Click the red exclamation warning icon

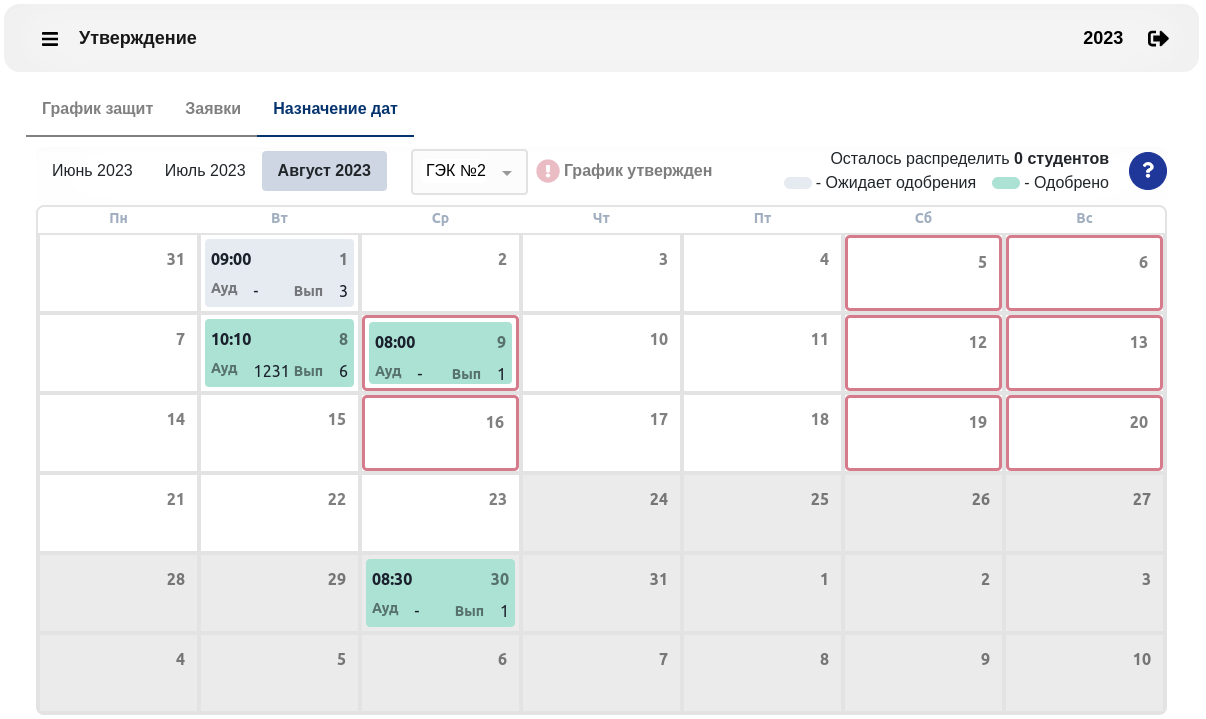(x=548, y=171)
